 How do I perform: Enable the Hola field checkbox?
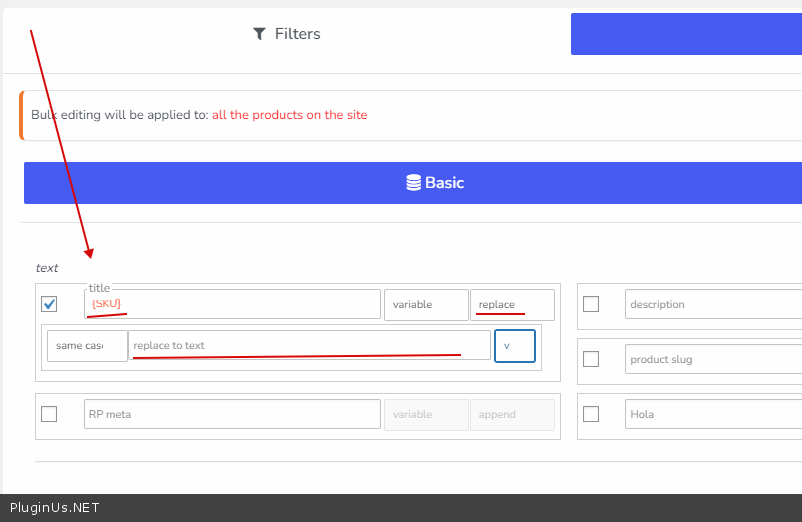(591, 414)
